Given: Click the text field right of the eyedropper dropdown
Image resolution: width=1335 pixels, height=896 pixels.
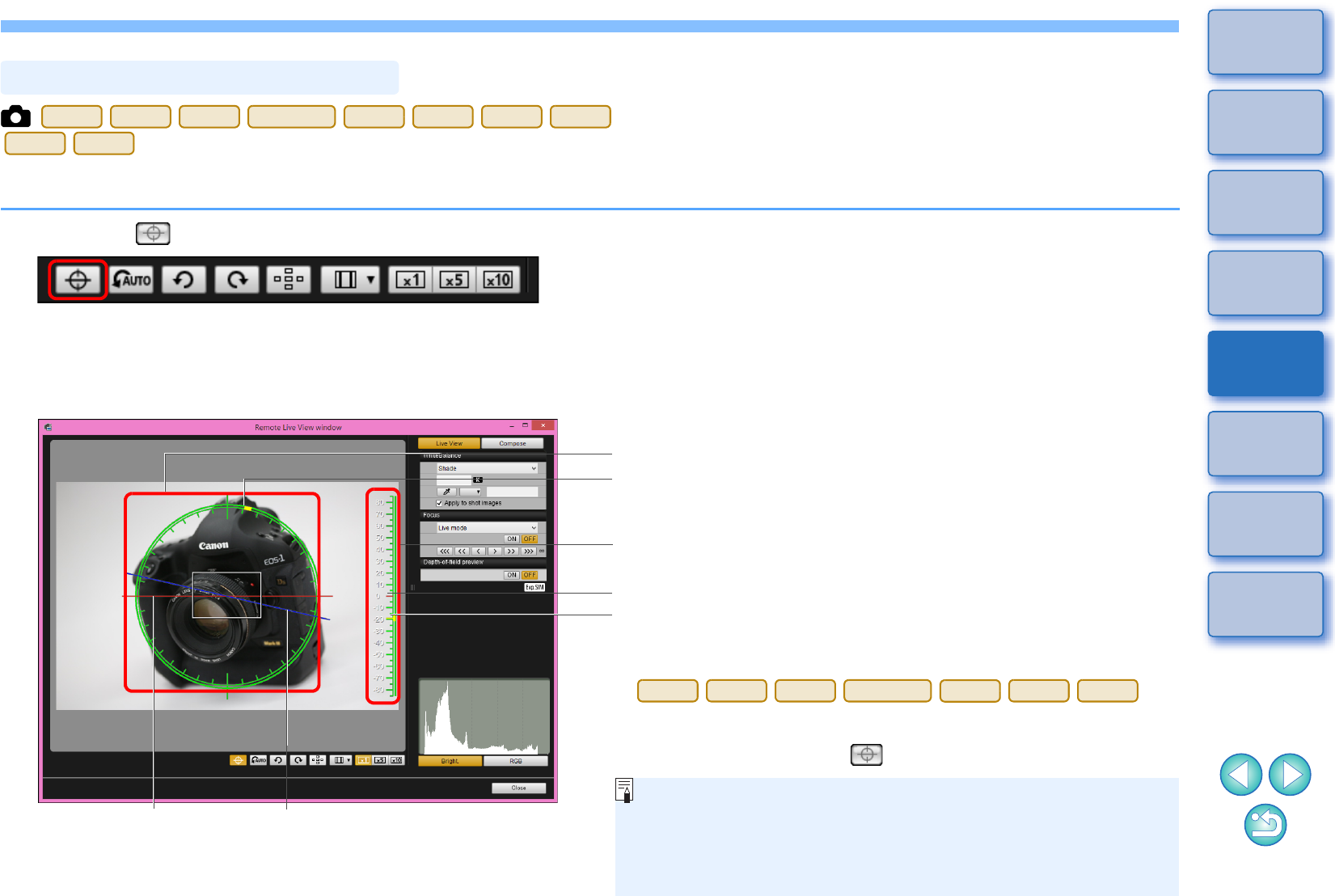Looking at the screenshot, I should (512, 492).
